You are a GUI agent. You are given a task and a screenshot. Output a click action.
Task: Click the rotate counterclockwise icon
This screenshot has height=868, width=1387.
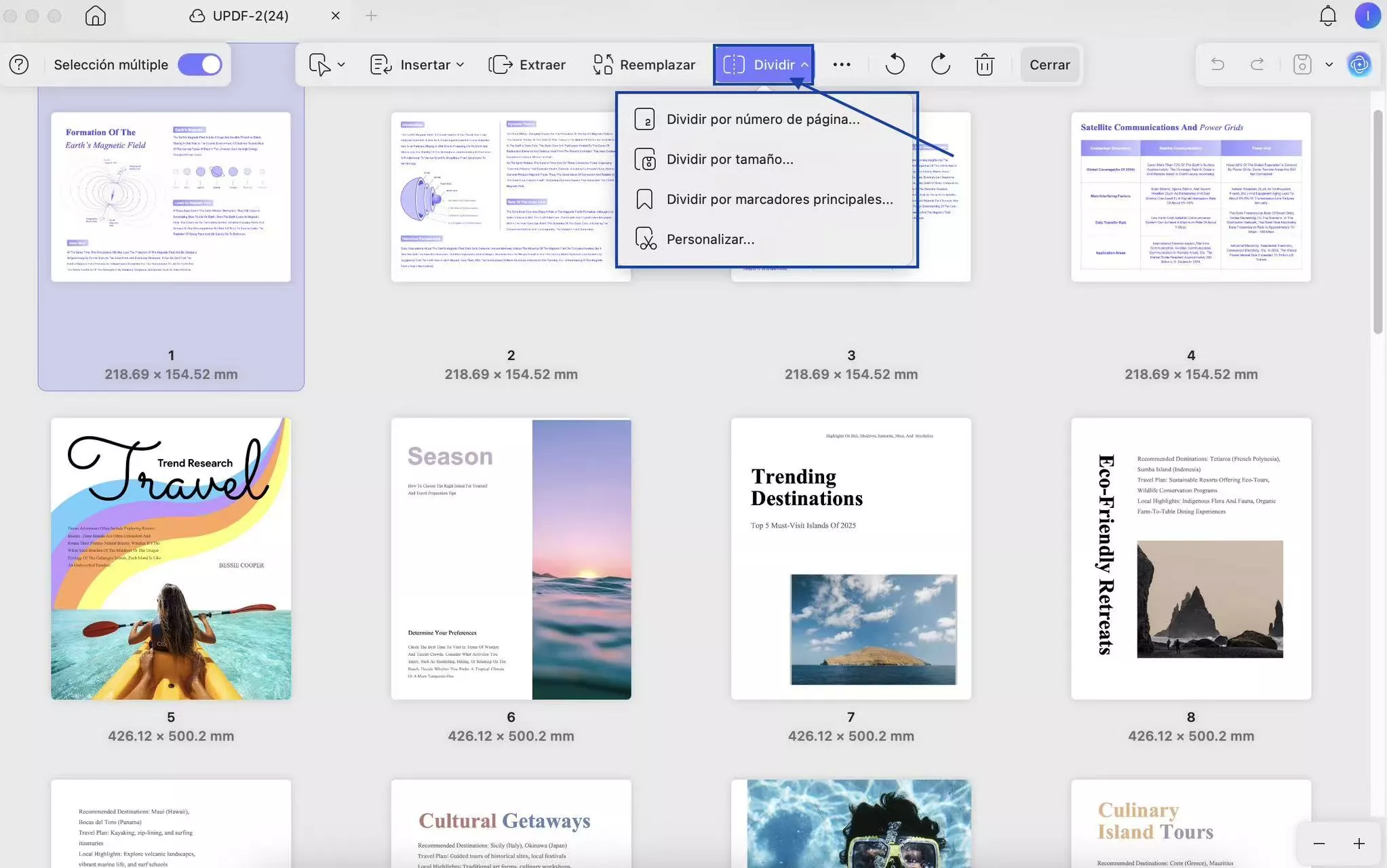(x=895, y=64)
